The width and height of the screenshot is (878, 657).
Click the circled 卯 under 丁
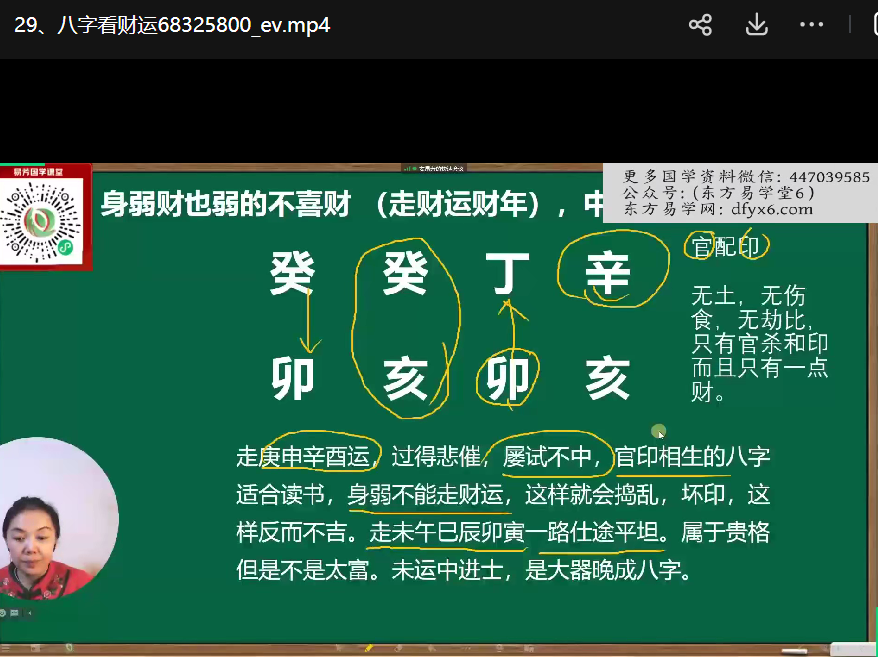click(507, 379)
